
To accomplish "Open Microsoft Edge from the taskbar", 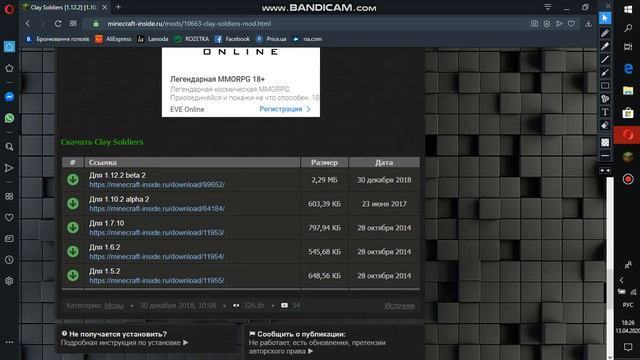I will click(628, 69).
